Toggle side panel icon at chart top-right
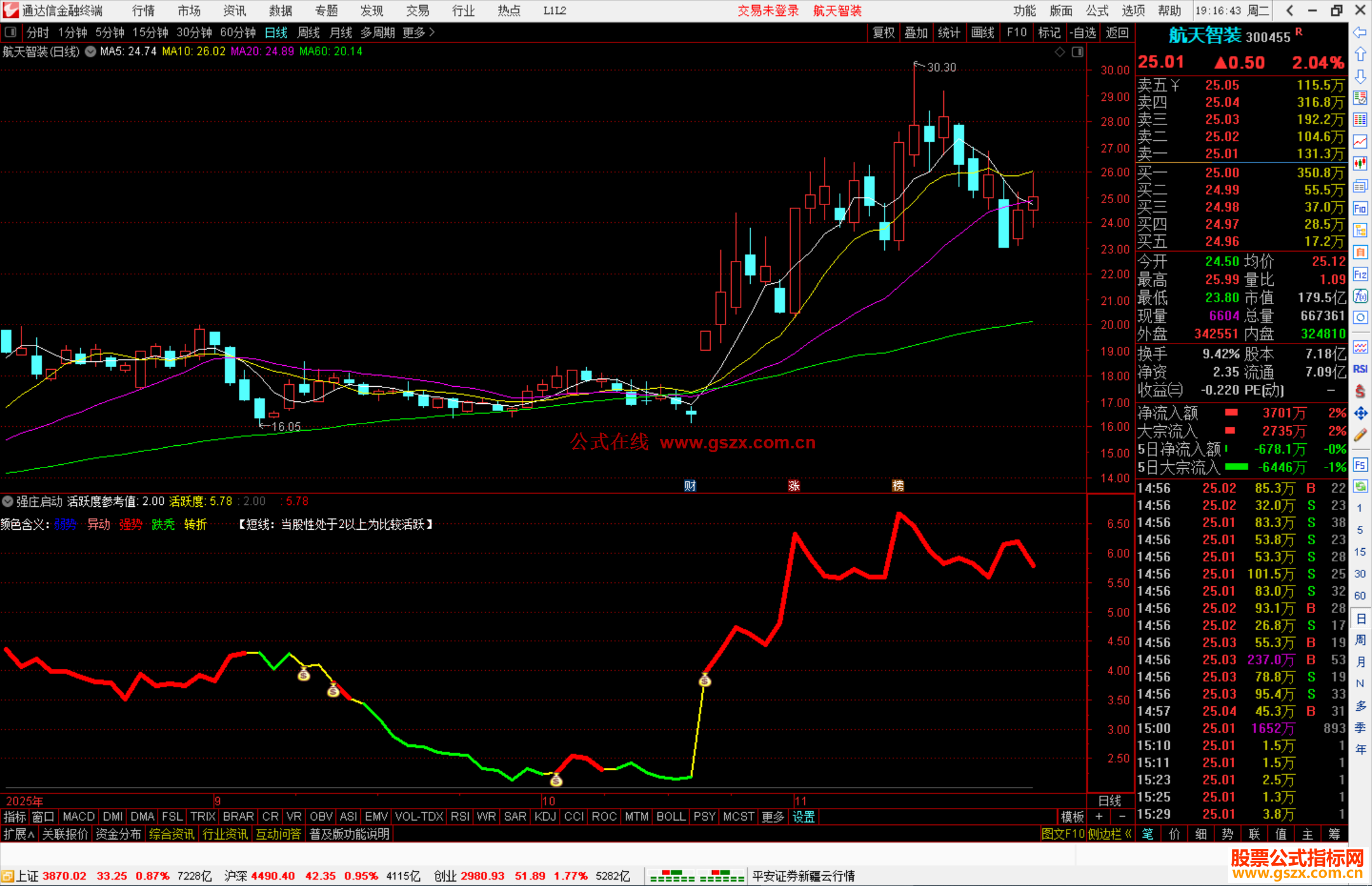 click(x=1077, y=52)
